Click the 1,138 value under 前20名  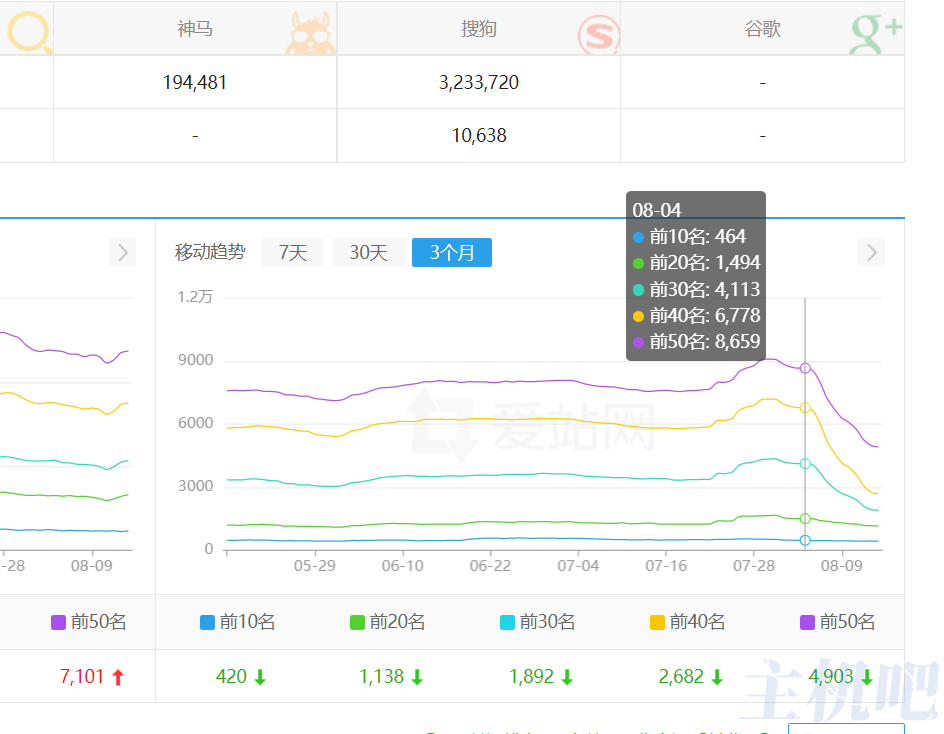coord(381,676)
